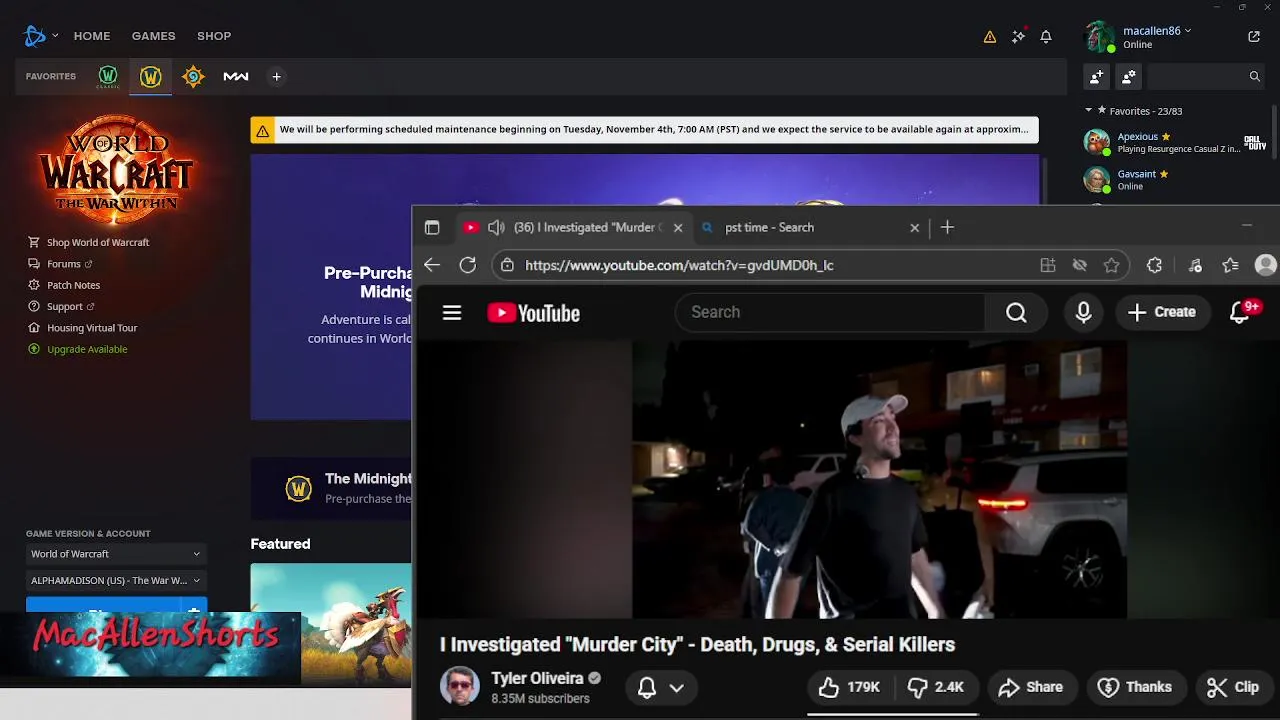Click tracking prevention eye-slash icon
The width and height of the screenshot is (1280, 720).
pos(1080,265)
